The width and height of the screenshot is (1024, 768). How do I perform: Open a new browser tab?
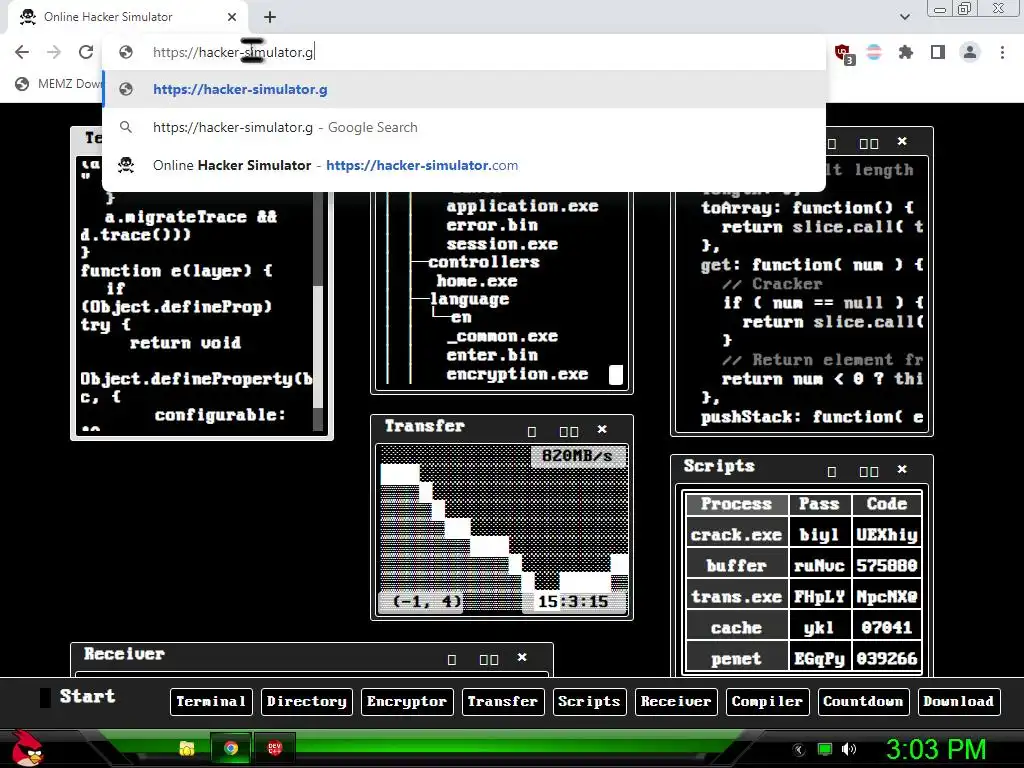click(x=270, y=17)
